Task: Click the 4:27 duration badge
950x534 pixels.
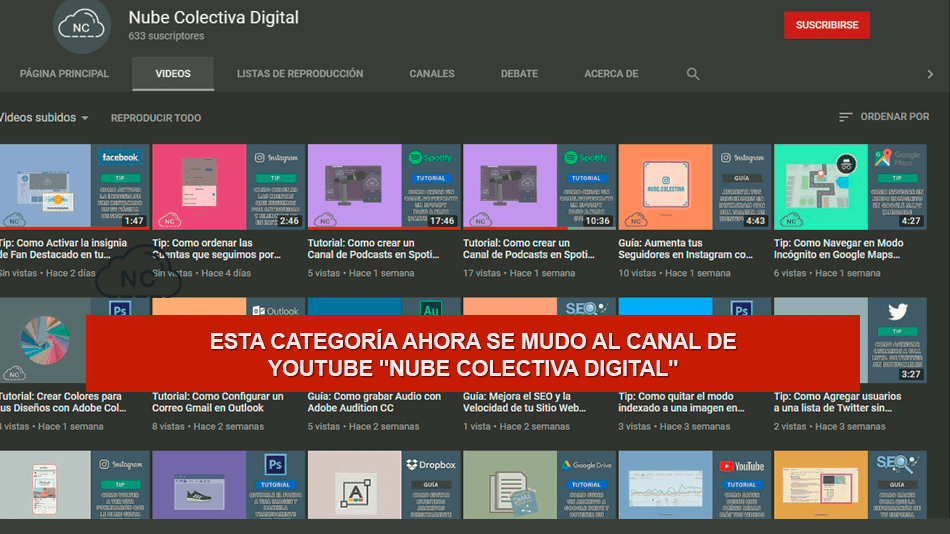Action: click(x=911, y=221)
